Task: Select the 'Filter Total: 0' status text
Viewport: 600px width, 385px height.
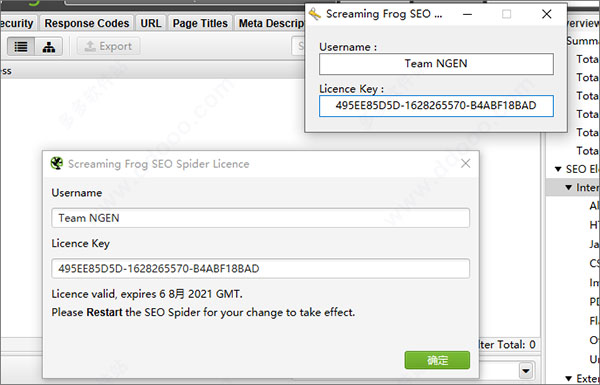Action: [507, 345]
